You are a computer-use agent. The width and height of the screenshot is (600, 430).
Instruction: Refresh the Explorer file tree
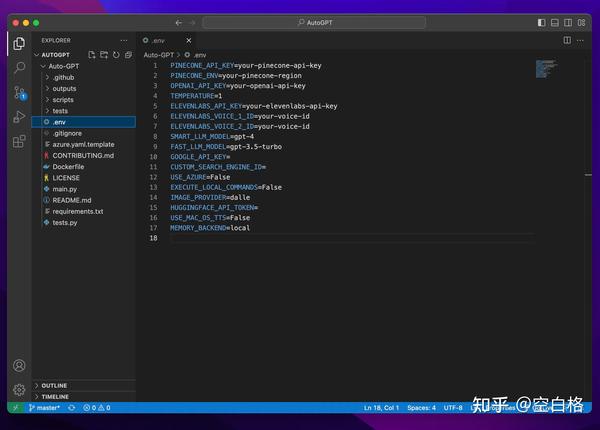point(116,55)
